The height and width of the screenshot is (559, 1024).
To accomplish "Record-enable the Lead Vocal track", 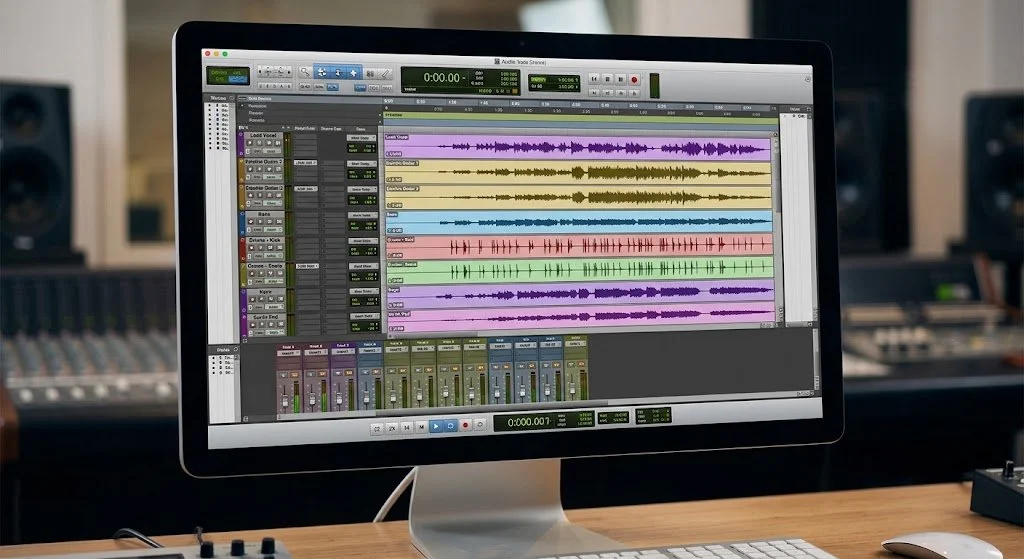I will pos(251,144).
